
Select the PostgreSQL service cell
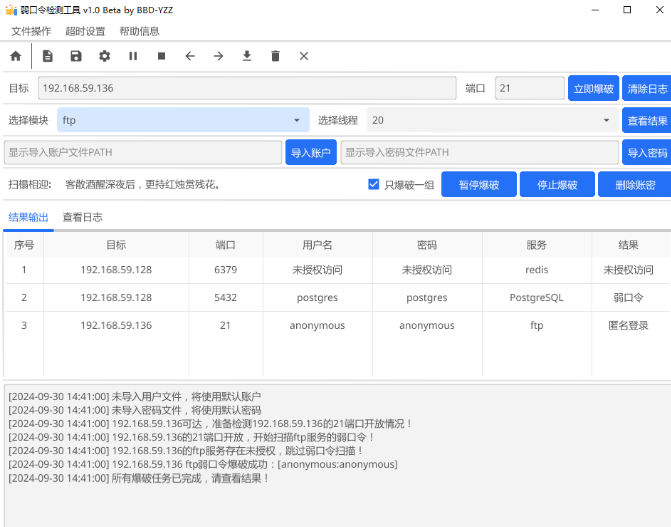tap(536, 298)
